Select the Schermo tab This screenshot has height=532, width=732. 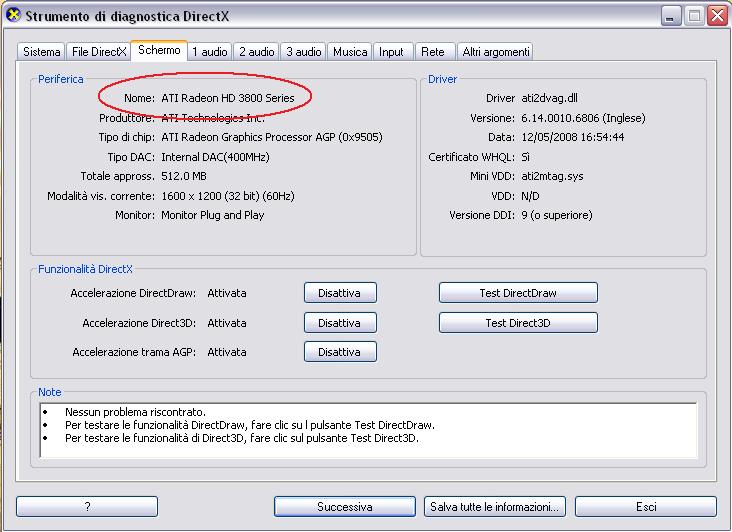tap(159, 50)
